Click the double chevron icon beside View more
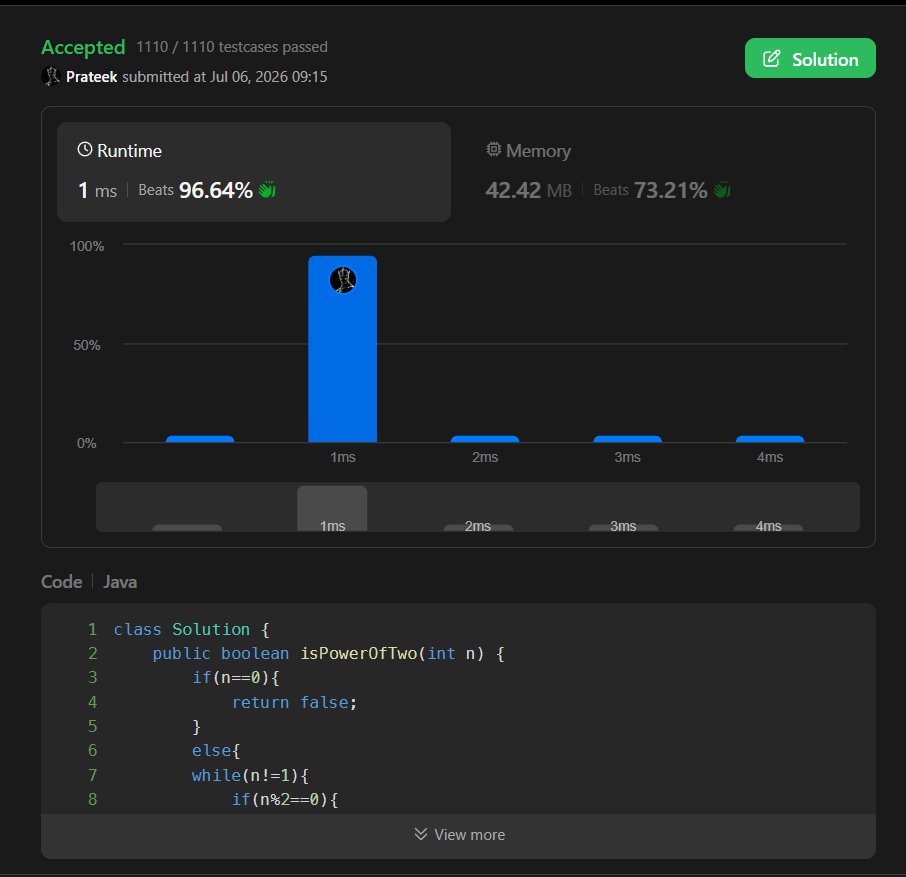 click(x=421, y=834)
